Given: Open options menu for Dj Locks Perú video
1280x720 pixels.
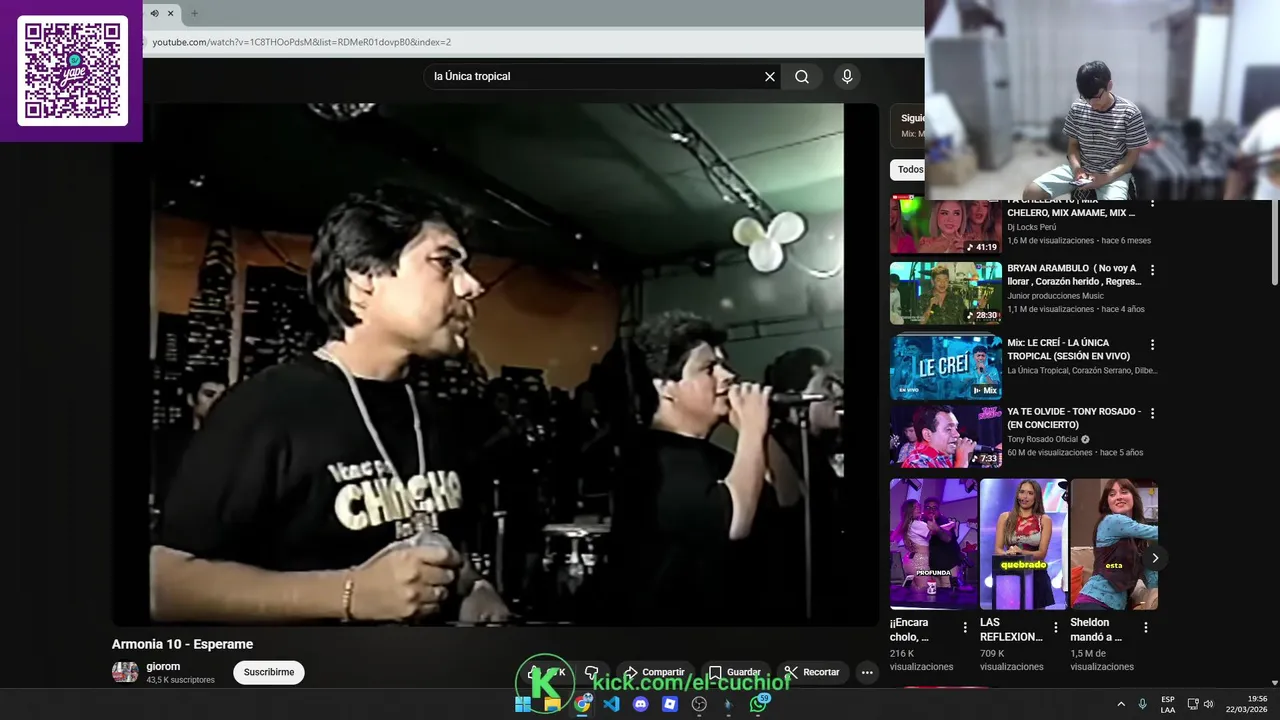Looking at the screenshot, I should click(1152, 203).
